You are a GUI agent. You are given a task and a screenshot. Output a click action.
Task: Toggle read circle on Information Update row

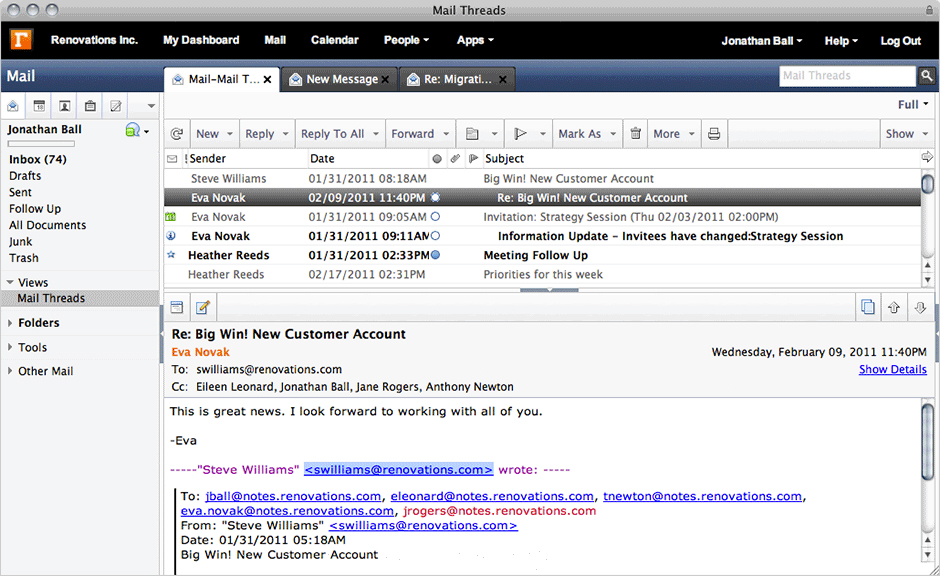click(x=435, y=236)
